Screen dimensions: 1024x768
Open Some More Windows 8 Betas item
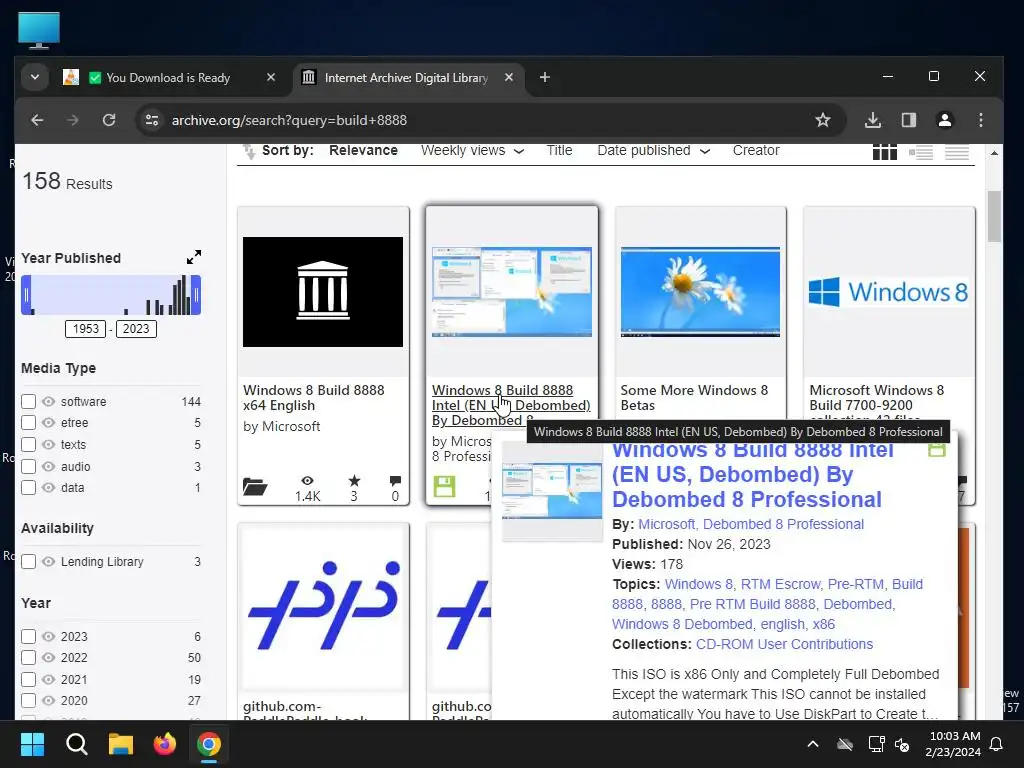click(694, 398)
